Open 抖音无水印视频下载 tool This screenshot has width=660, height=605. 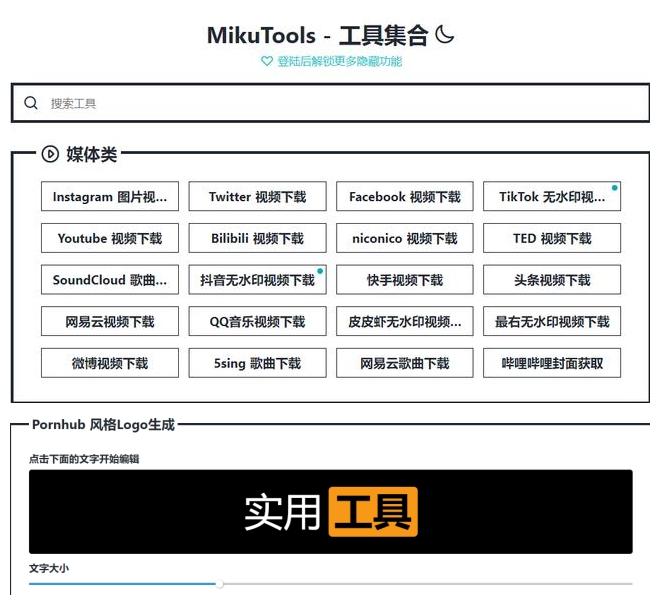pyautogui.click(x=258, y=280)
